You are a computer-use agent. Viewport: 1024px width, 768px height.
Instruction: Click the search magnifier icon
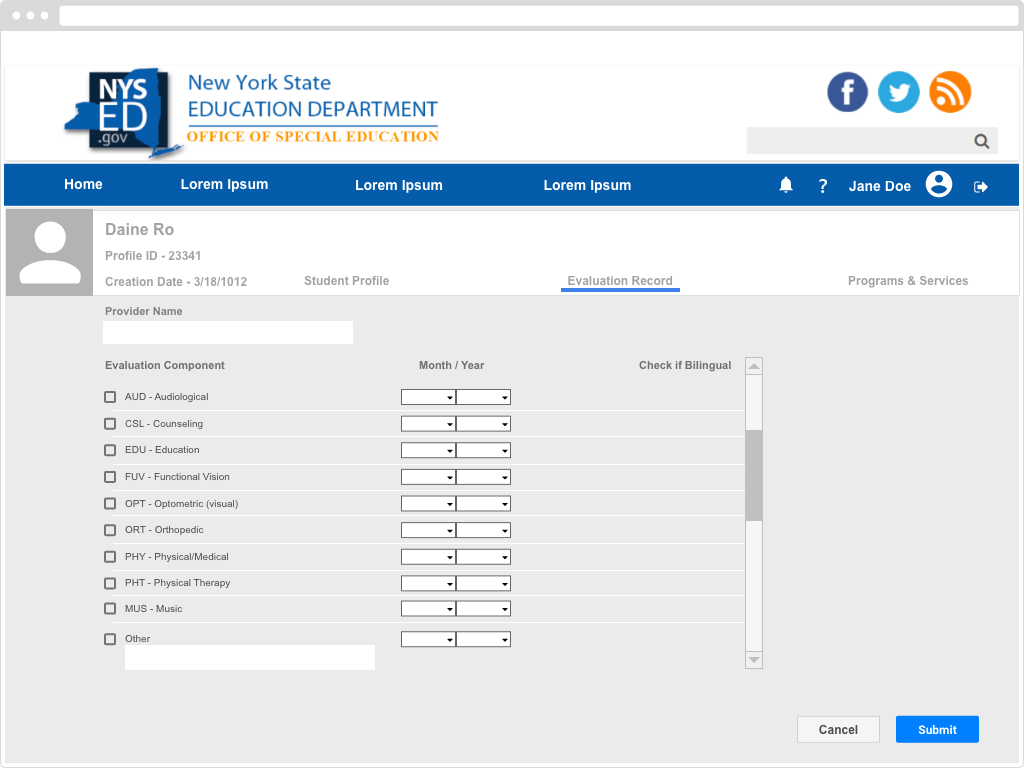pyautogui.click(x=982, y=141)
